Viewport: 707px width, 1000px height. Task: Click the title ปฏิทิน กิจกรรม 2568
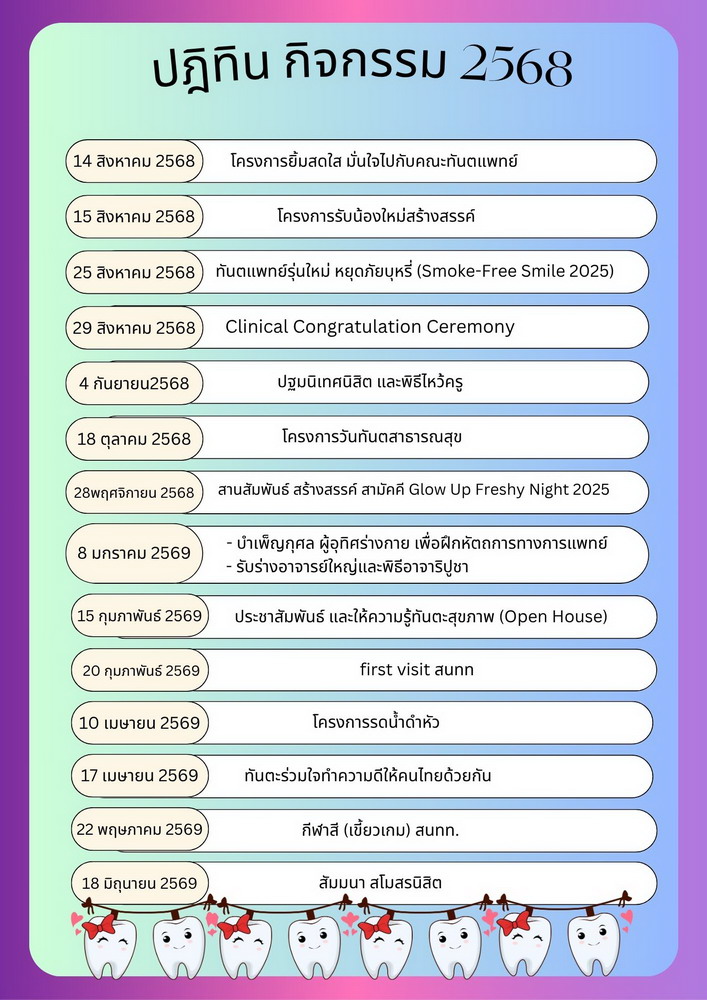tap(363, 68)
